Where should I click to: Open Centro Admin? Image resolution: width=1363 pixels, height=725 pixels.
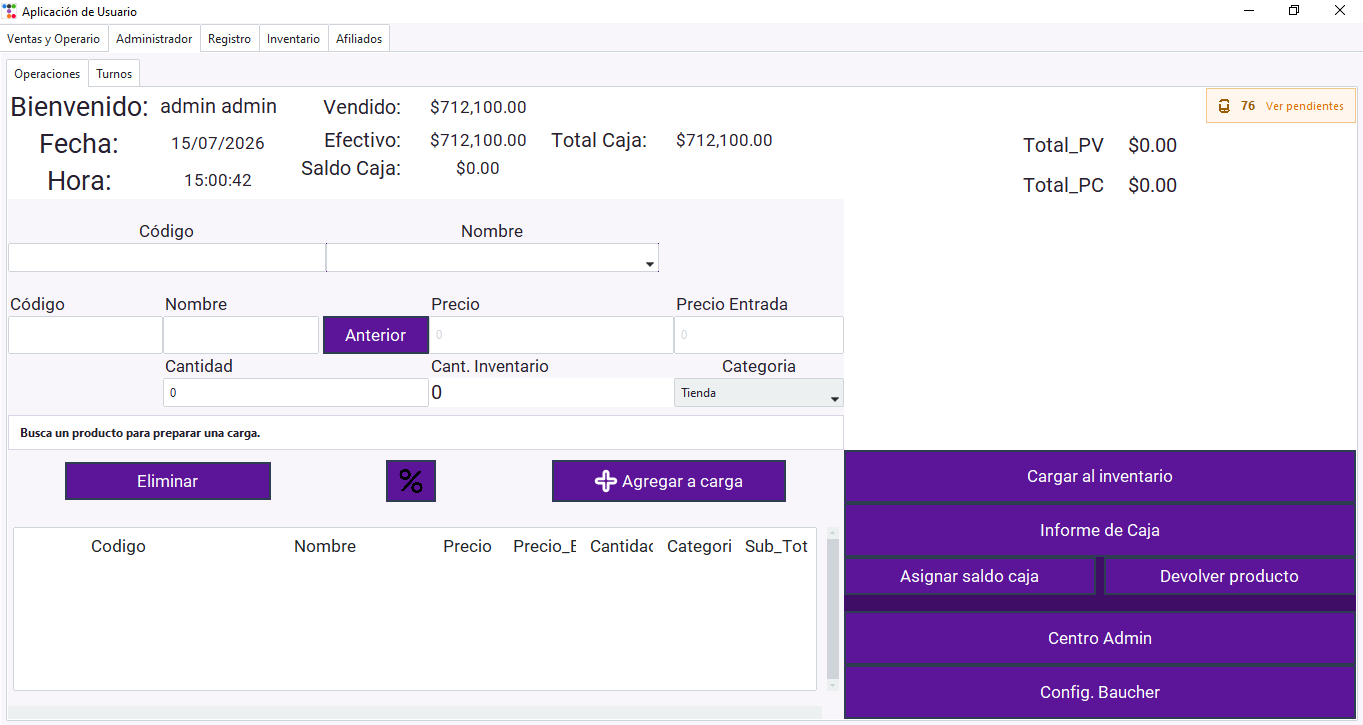tap(1100, 639)
